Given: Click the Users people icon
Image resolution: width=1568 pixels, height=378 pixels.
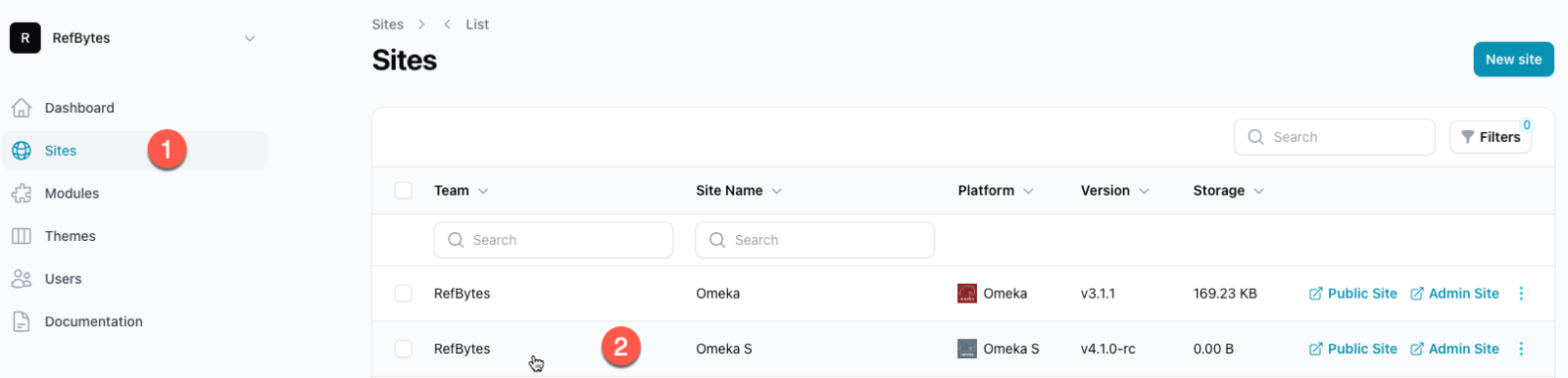Looking at the screenshot, I should pyautogui.click(x=22, y=279).
